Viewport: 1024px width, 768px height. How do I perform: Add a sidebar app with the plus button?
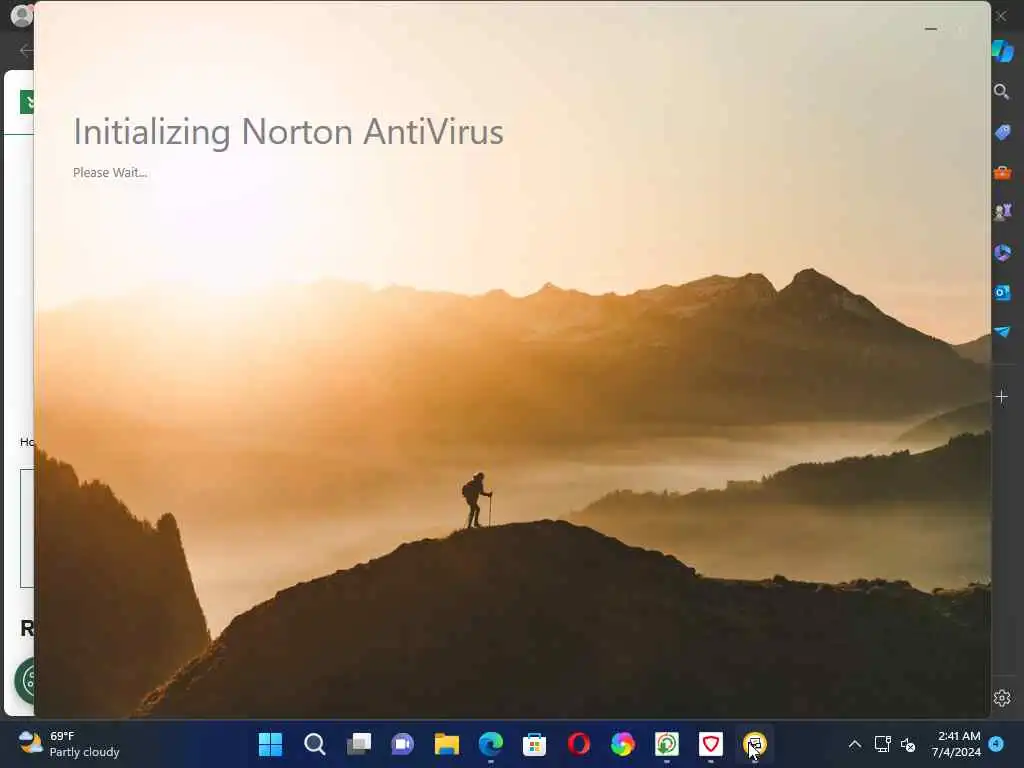tap(1002, 396)
